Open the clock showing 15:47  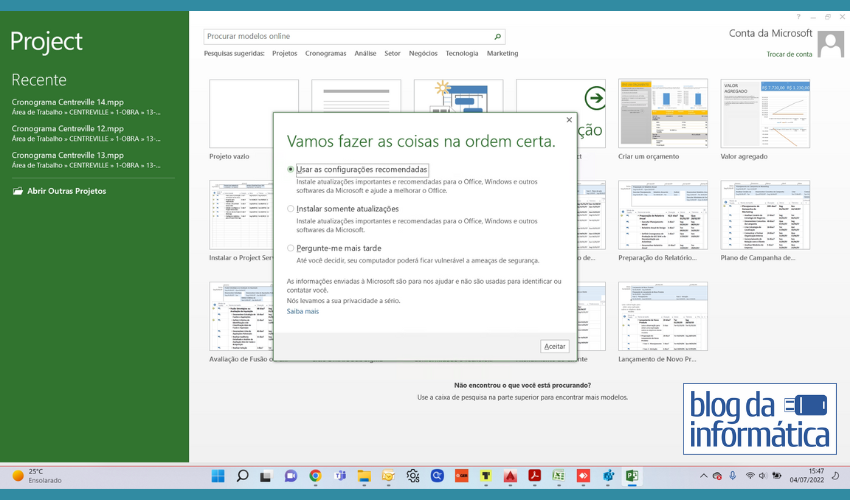point(807,476)
